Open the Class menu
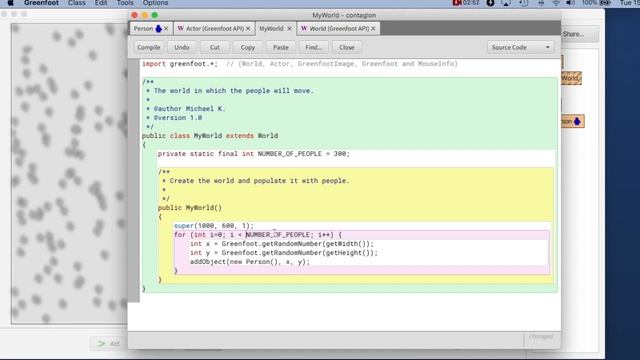640x360 pixels. (x=77, y=3)
